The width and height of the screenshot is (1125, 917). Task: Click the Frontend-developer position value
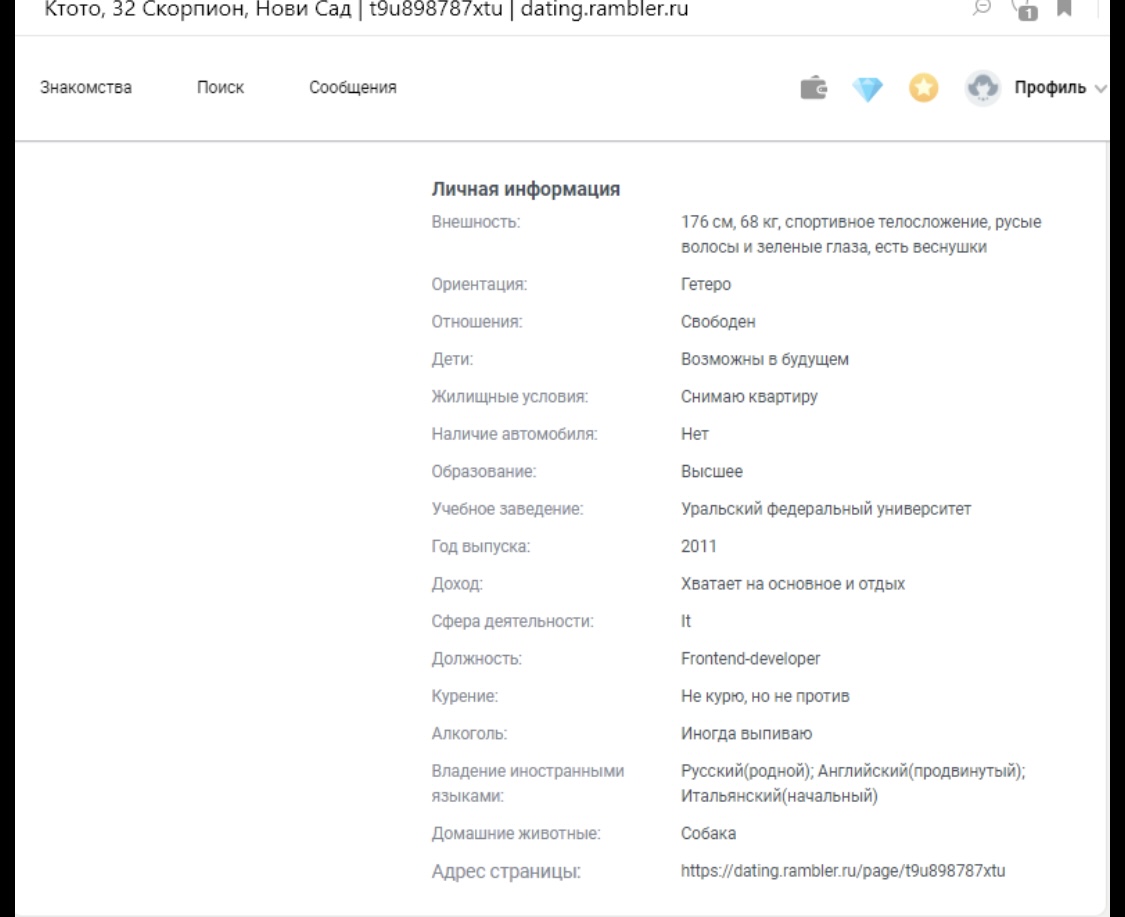(750, 659)
